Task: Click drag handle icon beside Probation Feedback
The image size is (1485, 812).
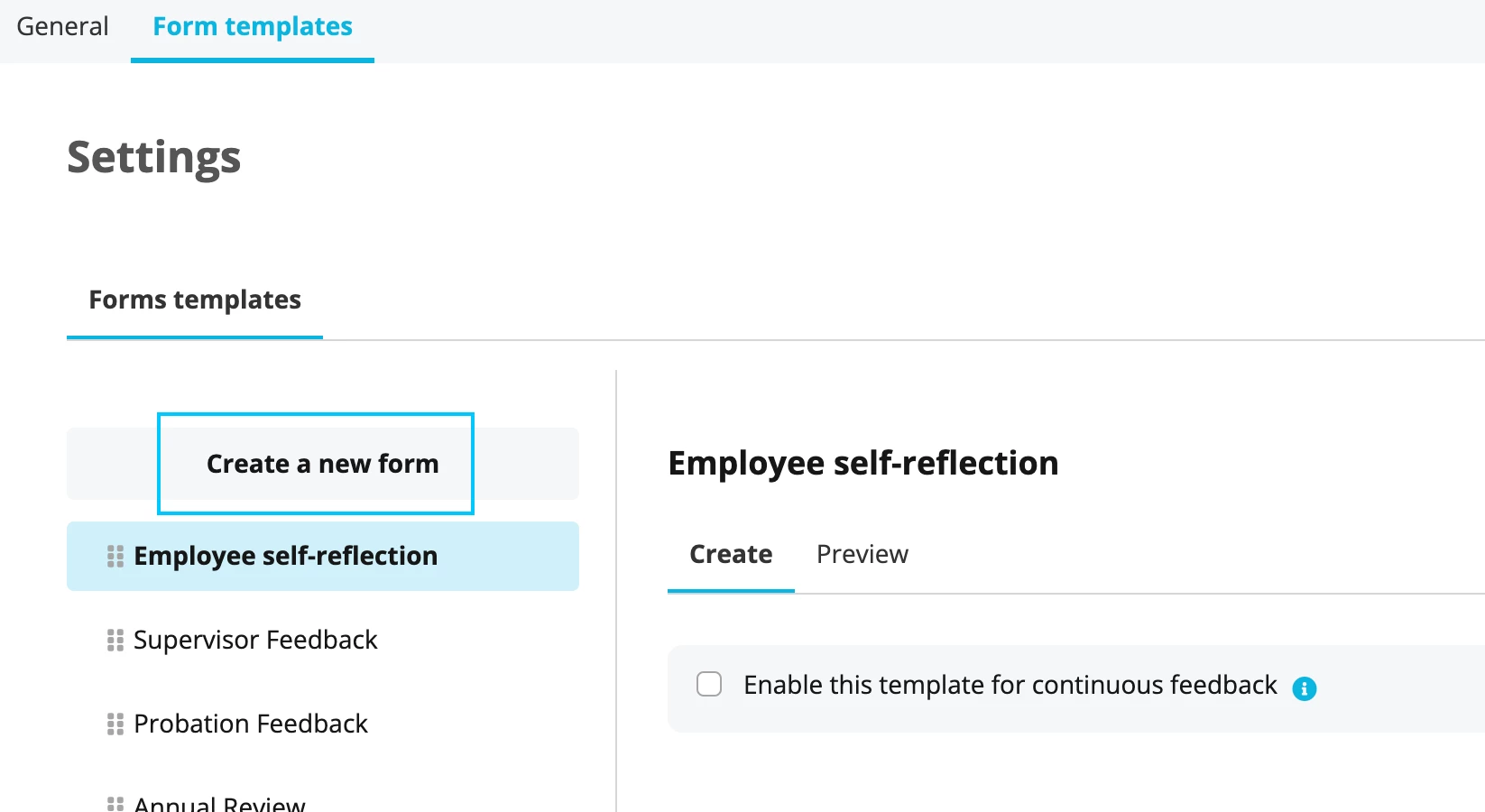Action: (x=115, y=724)
